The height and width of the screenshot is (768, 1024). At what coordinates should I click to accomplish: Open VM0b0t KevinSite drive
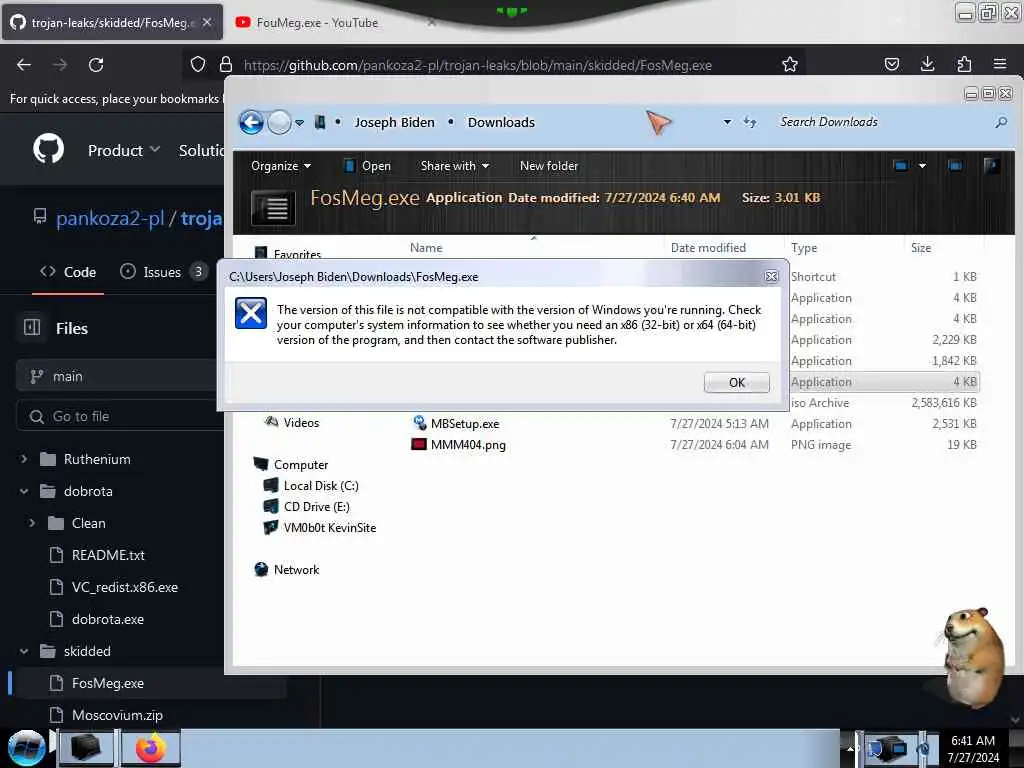point(319,527)
